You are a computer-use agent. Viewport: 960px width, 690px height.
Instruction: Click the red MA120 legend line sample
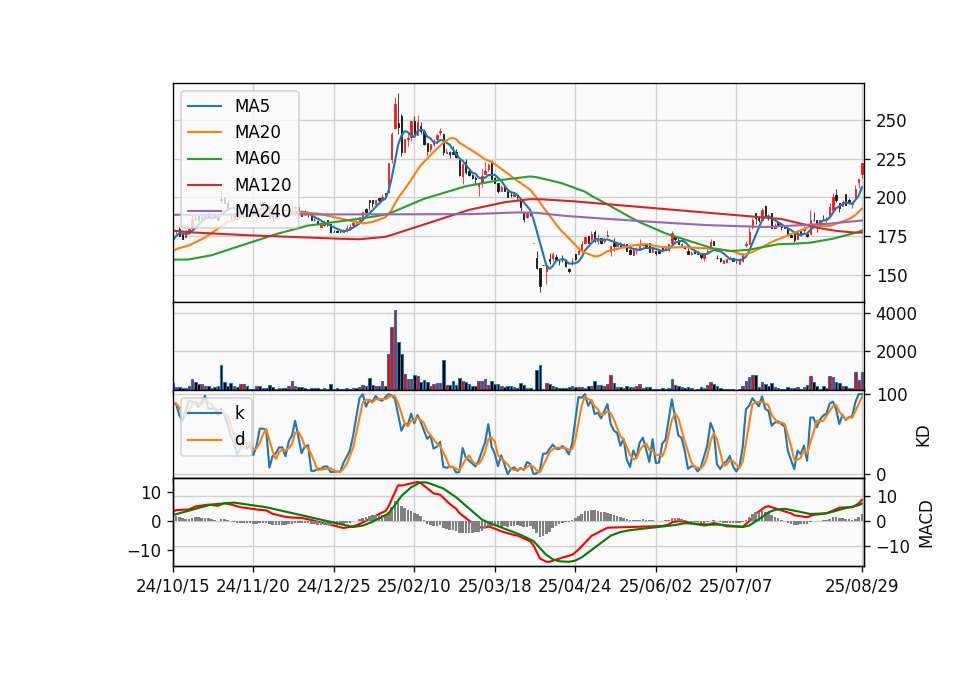(204, 185)
